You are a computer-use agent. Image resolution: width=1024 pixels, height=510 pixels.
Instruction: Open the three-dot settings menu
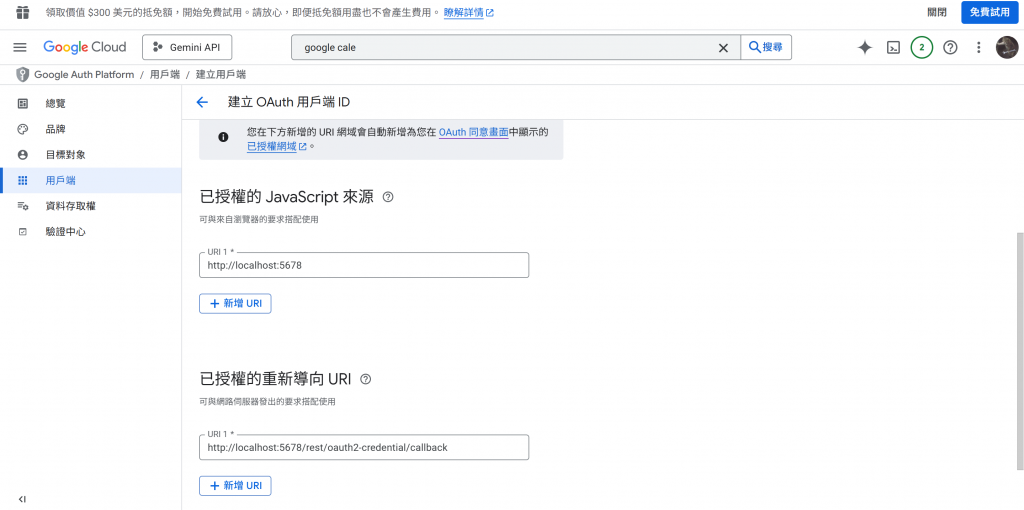pyautogui.click(x=978, y=47)
